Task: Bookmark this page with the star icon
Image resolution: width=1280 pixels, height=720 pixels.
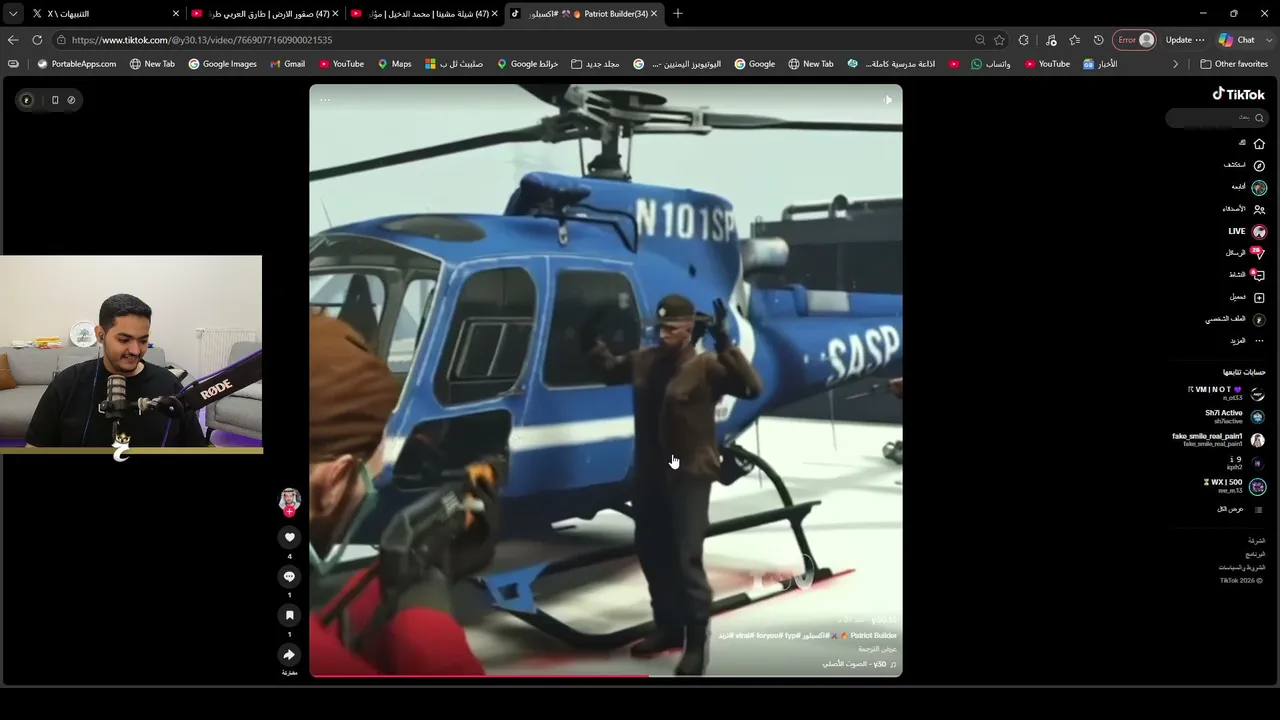Action: point(999,40)
